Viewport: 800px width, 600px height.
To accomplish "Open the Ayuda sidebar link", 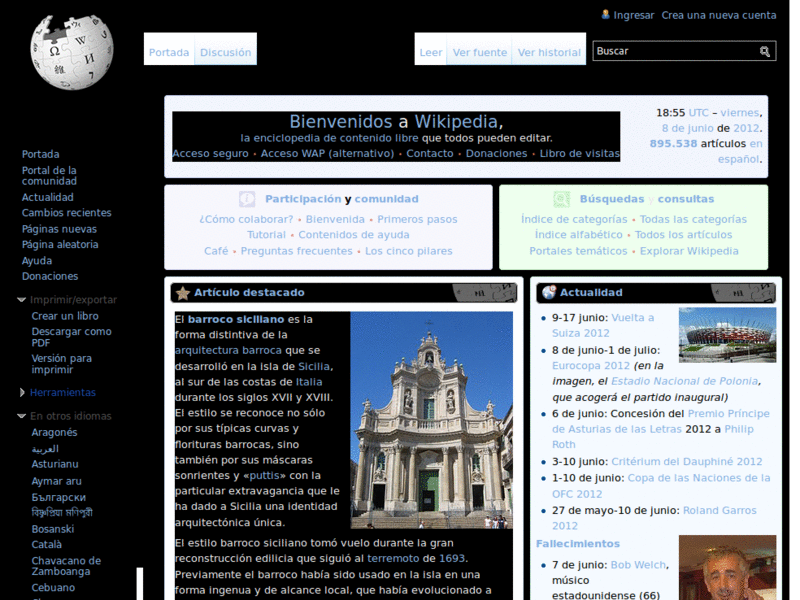I will (x=37, y=261).
